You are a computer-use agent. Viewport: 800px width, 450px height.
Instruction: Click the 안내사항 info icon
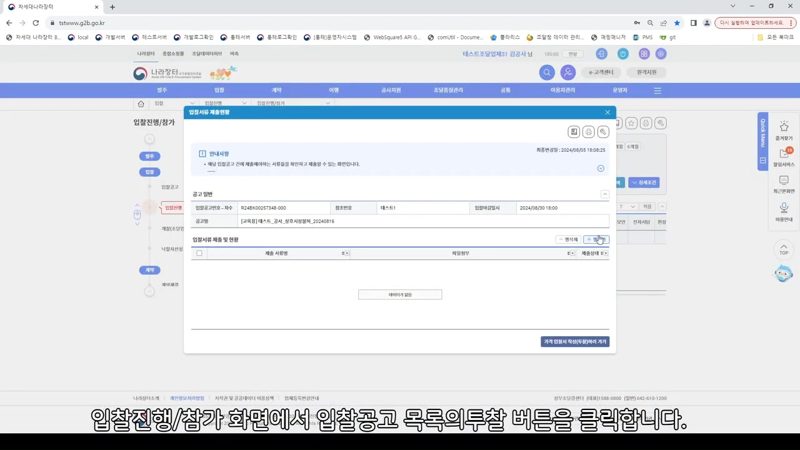(x=202, y=154)
